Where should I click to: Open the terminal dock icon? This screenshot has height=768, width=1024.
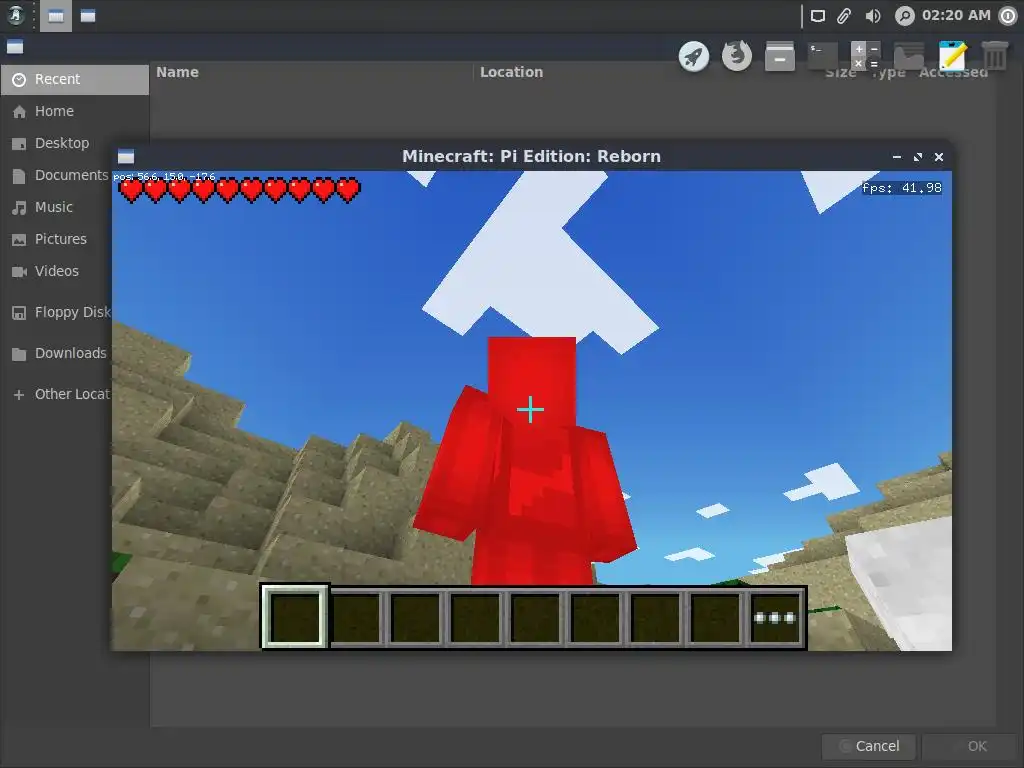click(823, 56)
